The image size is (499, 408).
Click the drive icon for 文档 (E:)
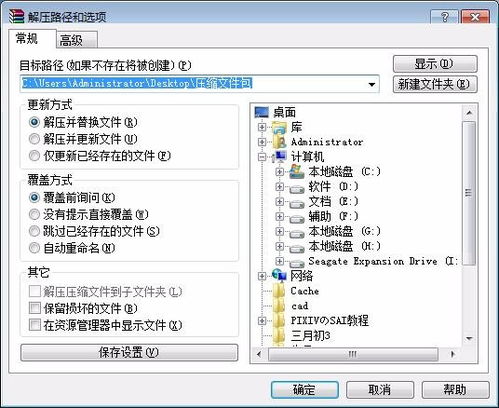coord(296,204)
